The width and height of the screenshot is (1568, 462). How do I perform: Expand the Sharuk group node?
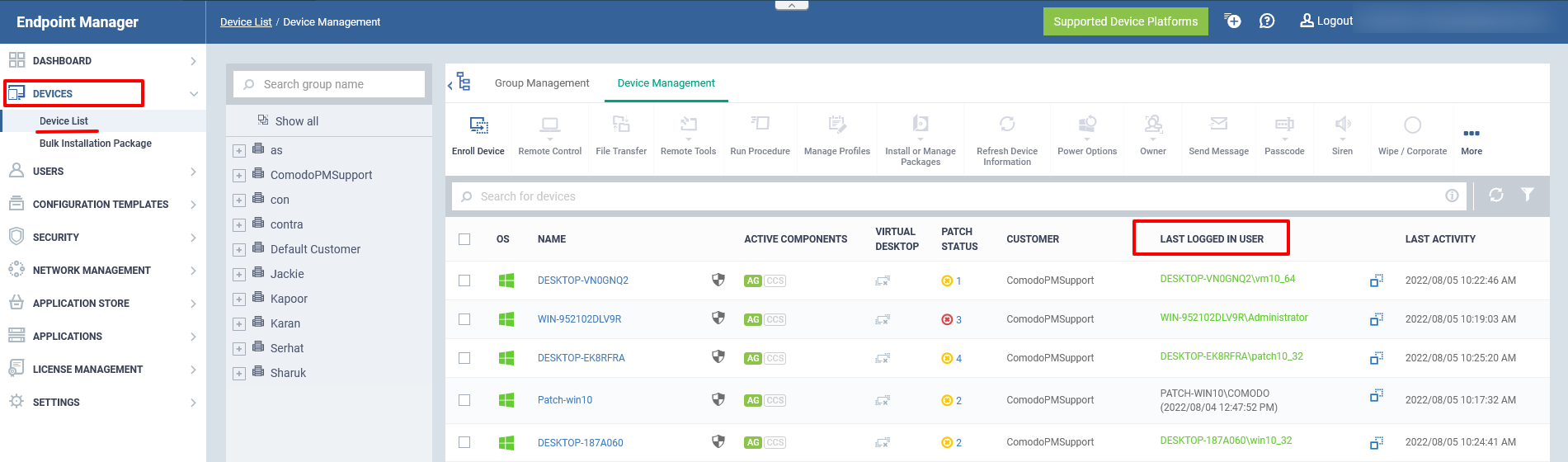(238, 374)
